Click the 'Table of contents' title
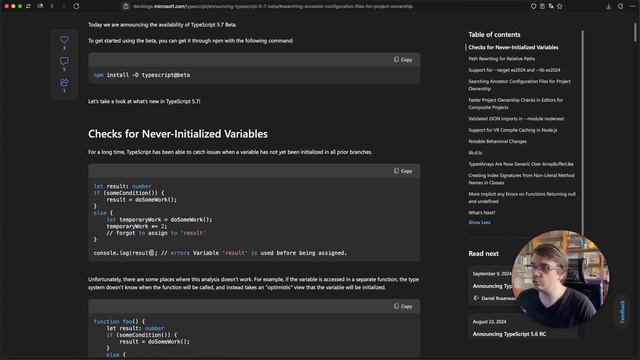640x360 pixels. (494, 35)
